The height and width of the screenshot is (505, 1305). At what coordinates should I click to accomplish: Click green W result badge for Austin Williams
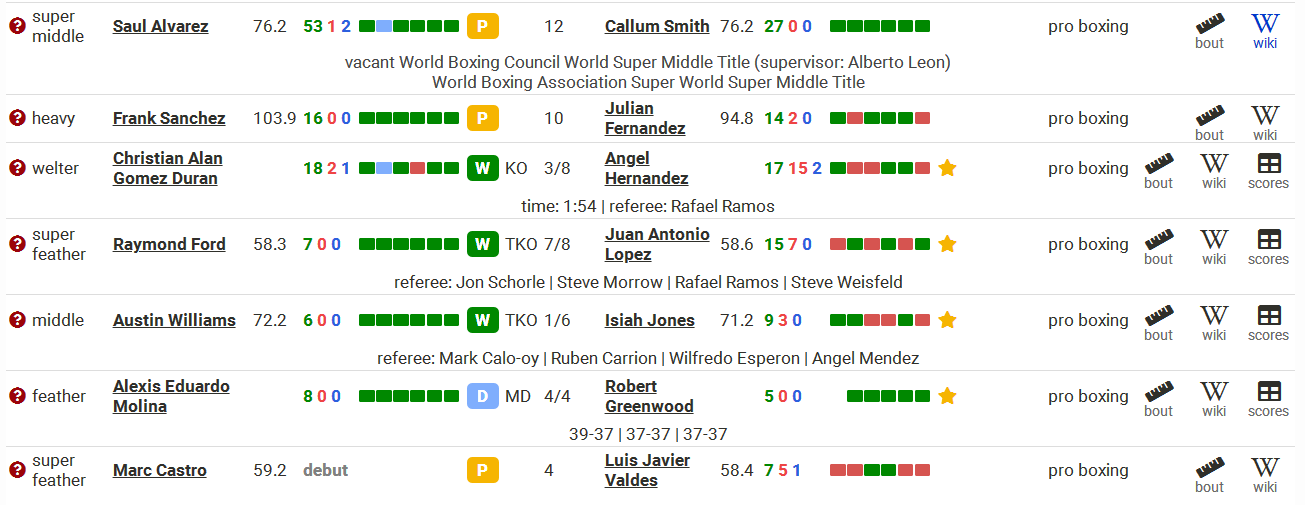(482, 320)
